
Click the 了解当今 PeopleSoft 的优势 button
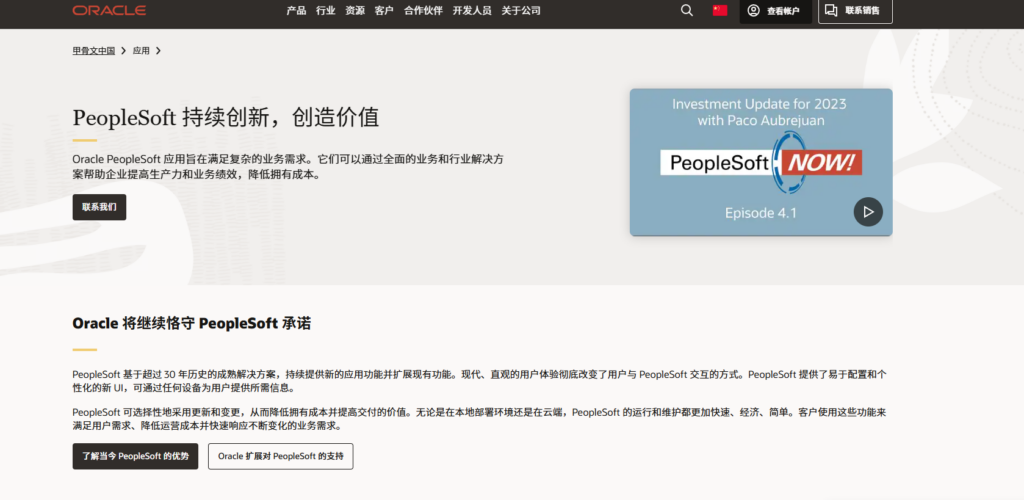[x=135, y=456]
